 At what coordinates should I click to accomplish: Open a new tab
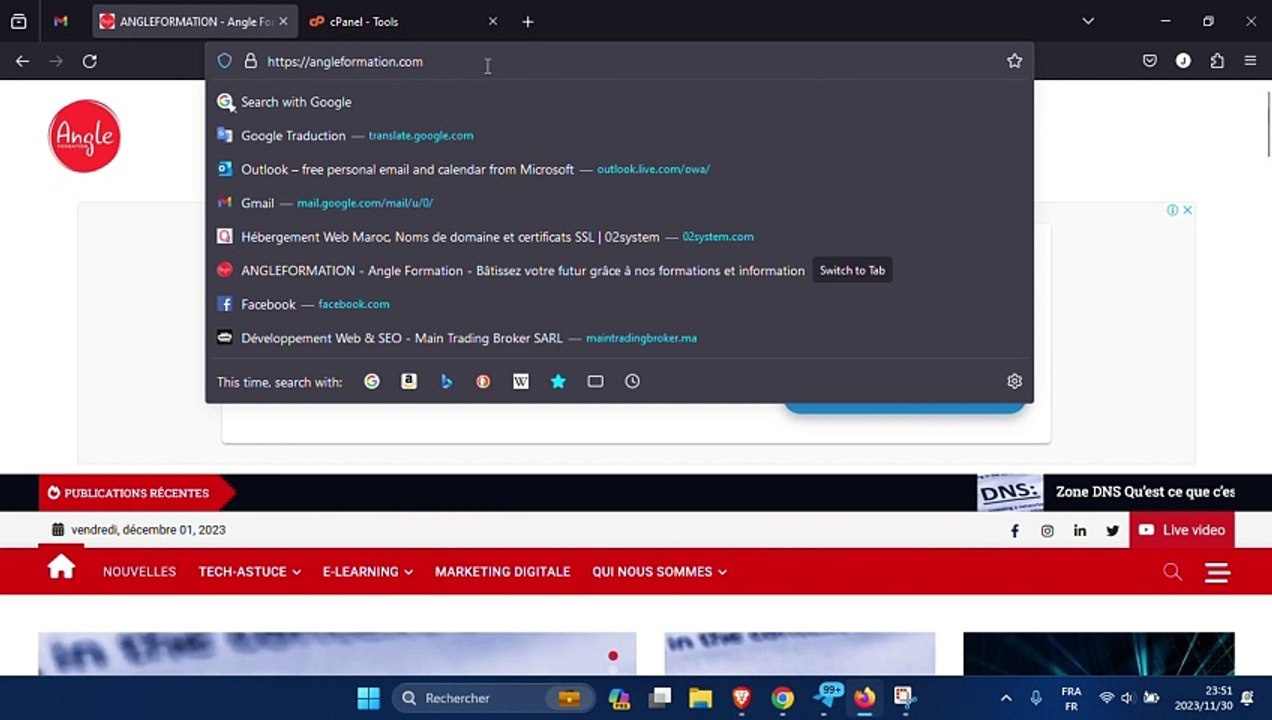(528, 21)
